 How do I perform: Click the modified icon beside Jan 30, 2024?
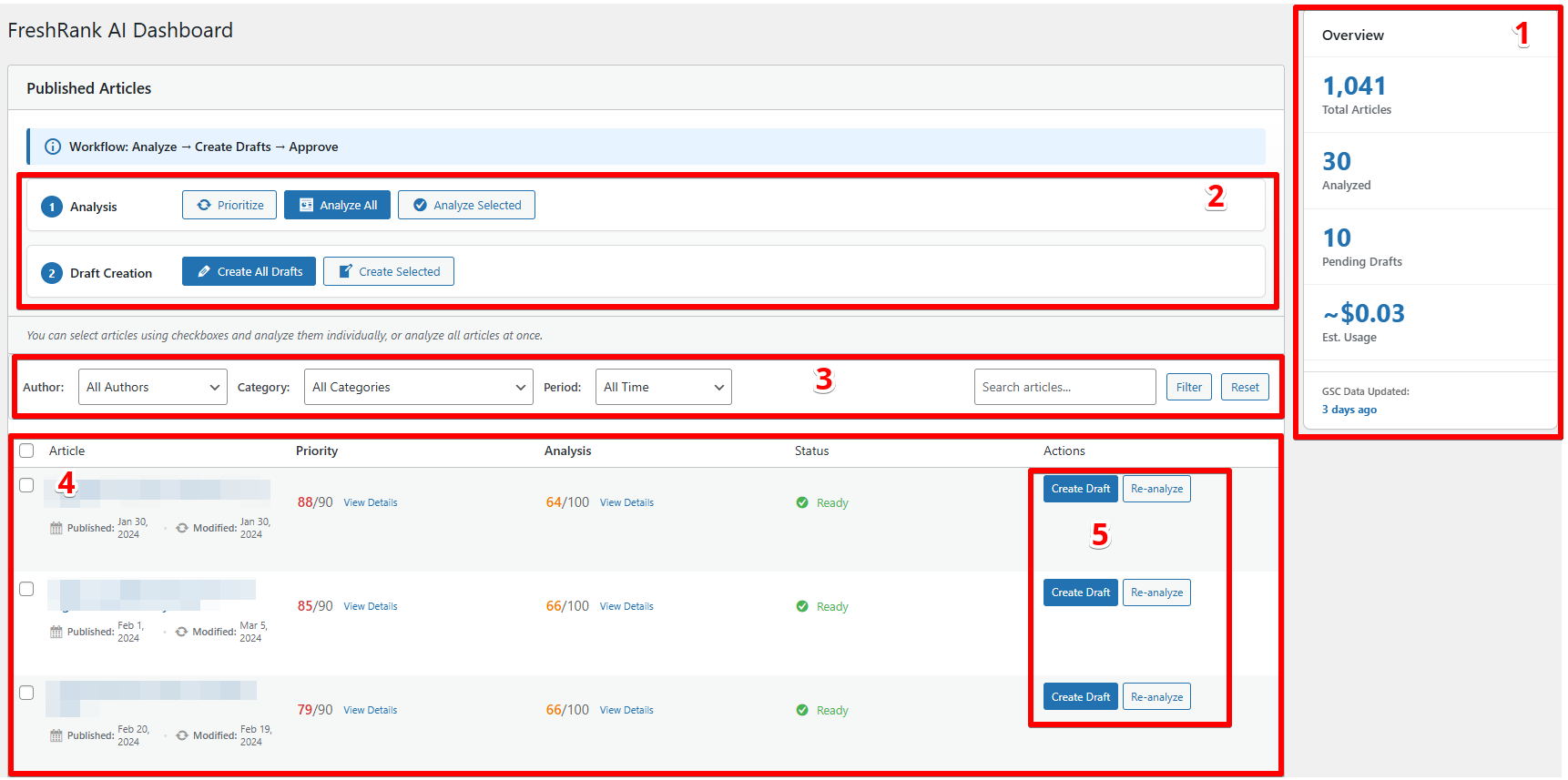coord(182,528)
